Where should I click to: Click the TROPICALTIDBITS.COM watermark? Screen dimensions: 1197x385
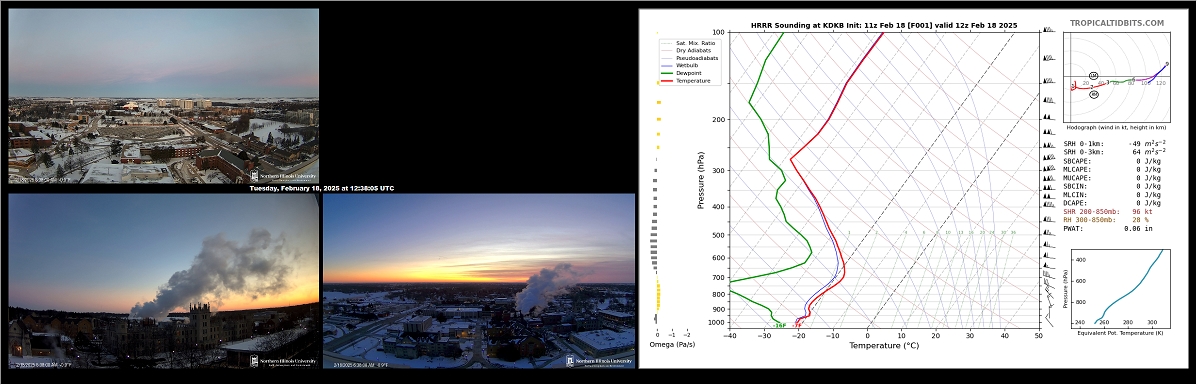click(x=1117, y=24)
